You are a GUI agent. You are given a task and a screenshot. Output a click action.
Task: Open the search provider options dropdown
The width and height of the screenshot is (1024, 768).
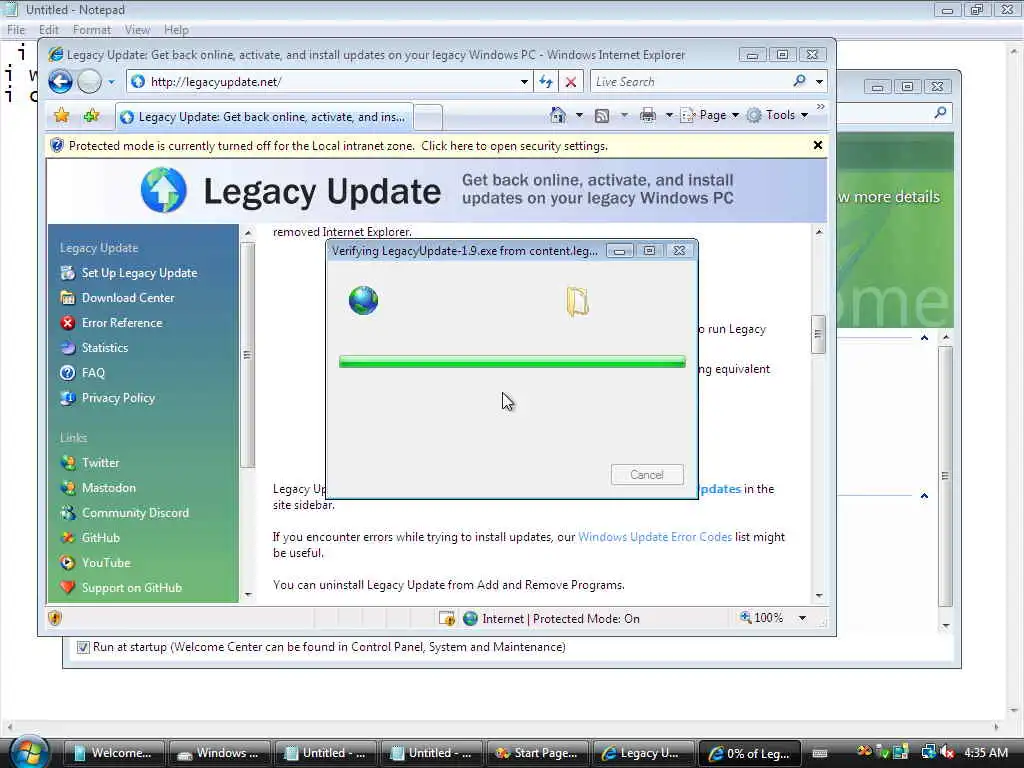[x=819, y=82]
